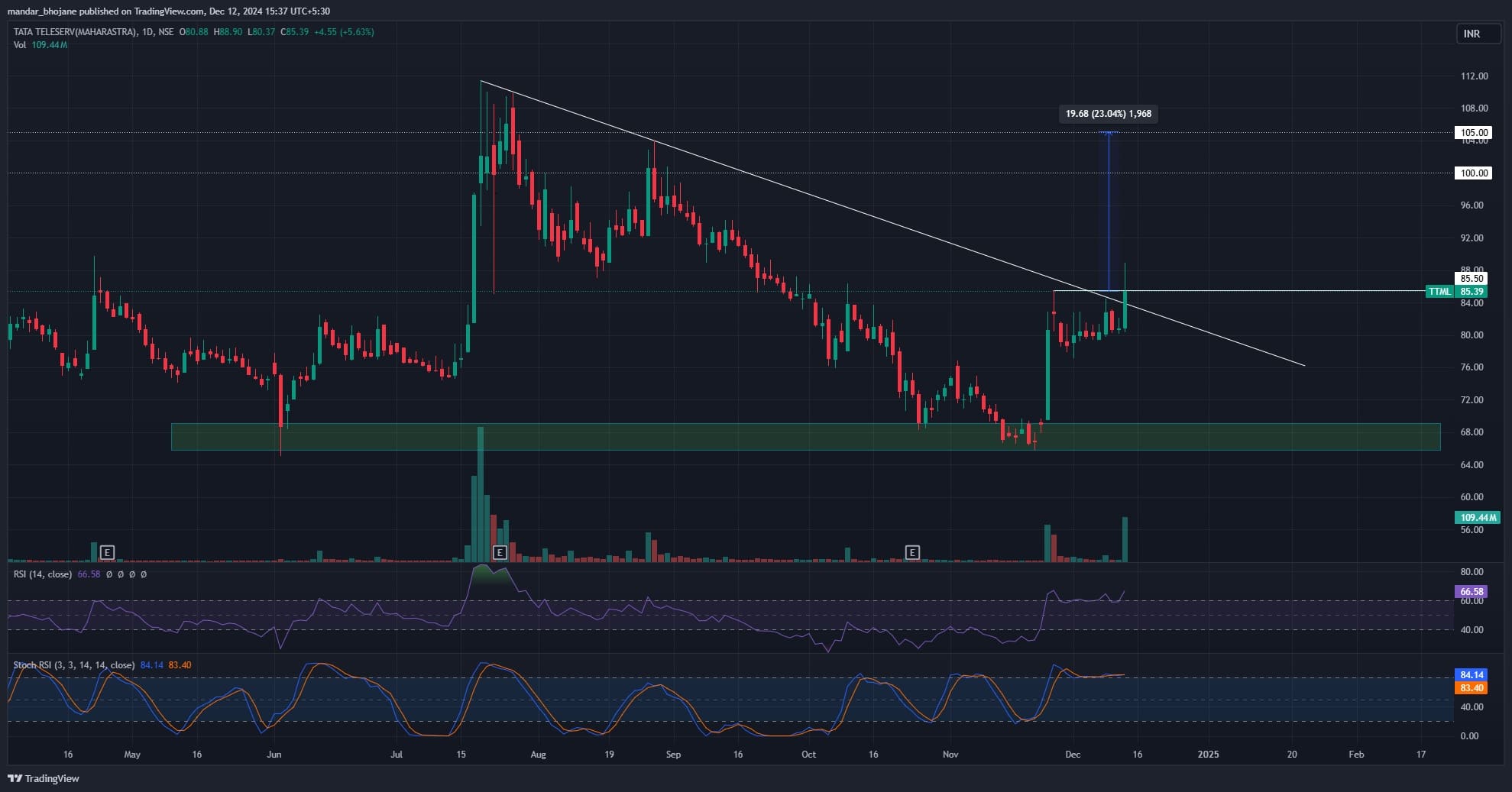The width and height of the screenshot is (1512, 792).
Task: Click the TradingView logo icon
Action: click(x=15, y=778)
